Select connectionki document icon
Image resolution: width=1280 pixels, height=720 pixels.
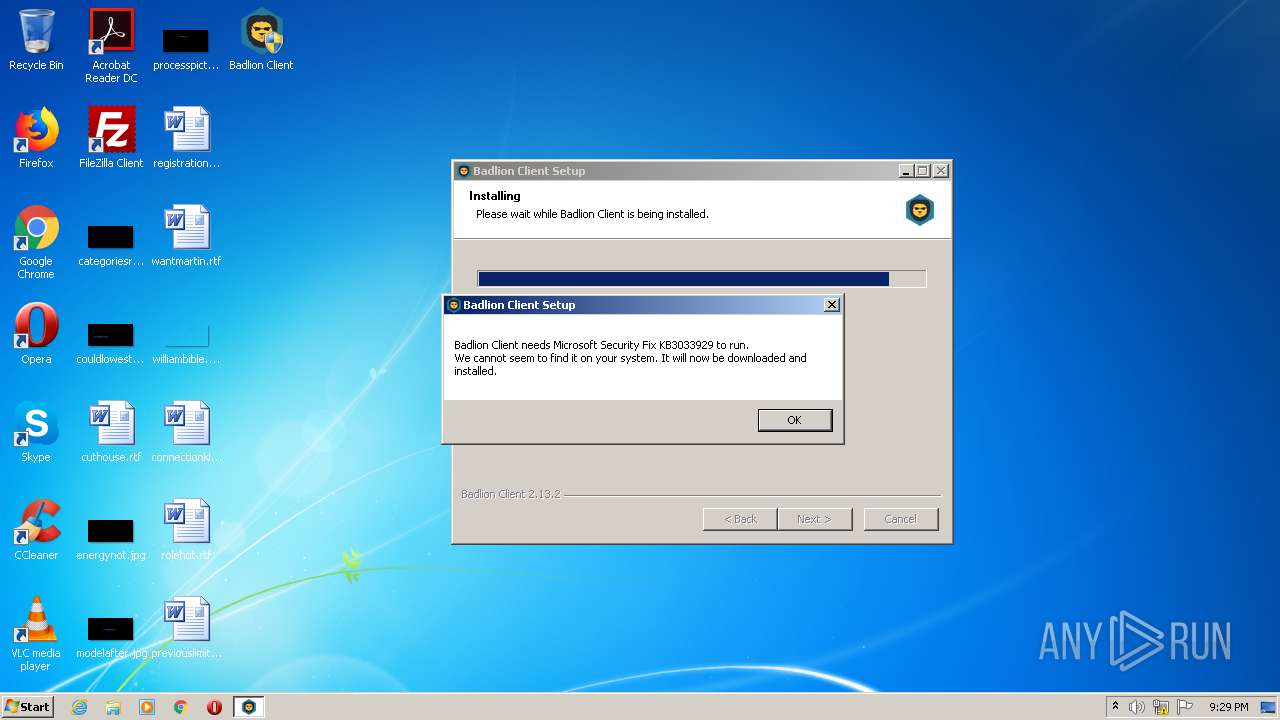coord(186,432)
